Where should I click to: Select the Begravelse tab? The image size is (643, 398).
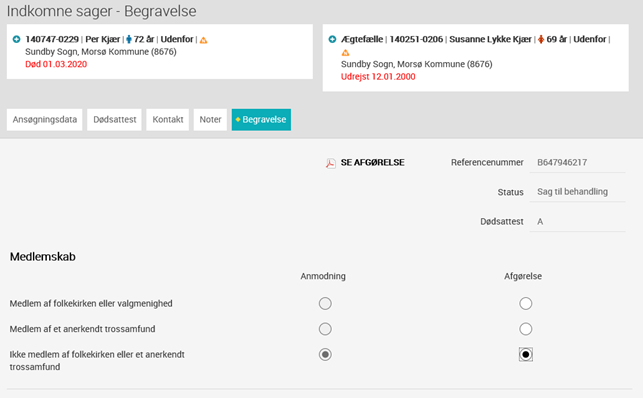pyautogui.click(x=261, y=120)
